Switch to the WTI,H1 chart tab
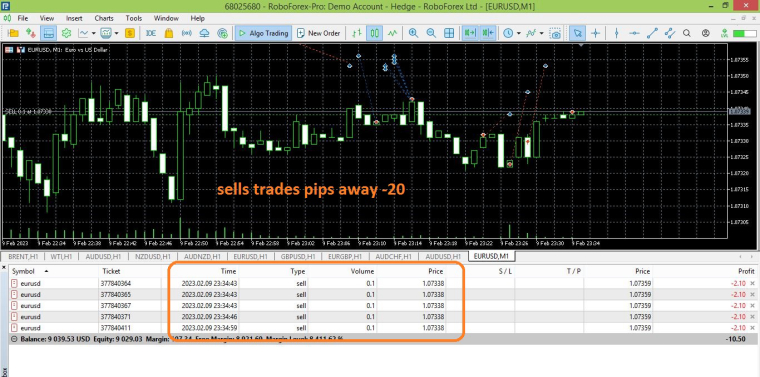This screenshot has height=377, width=760. point(61,256)
